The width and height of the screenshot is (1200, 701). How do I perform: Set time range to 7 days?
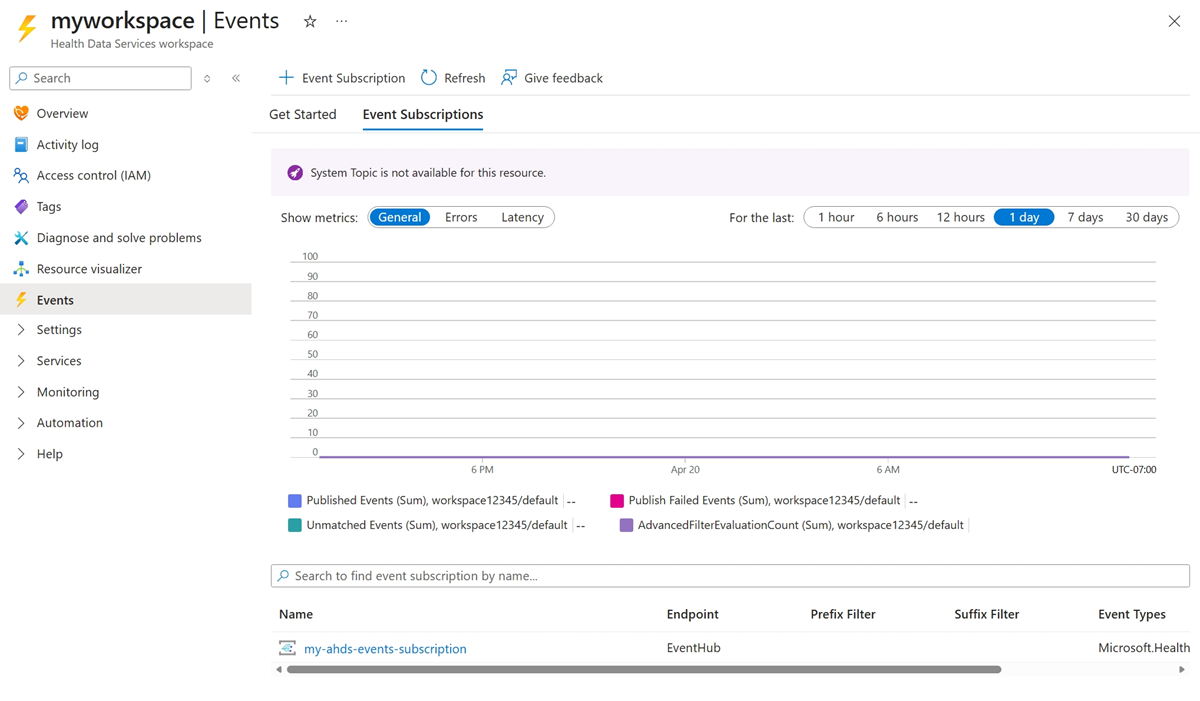tap(1085, 217)
